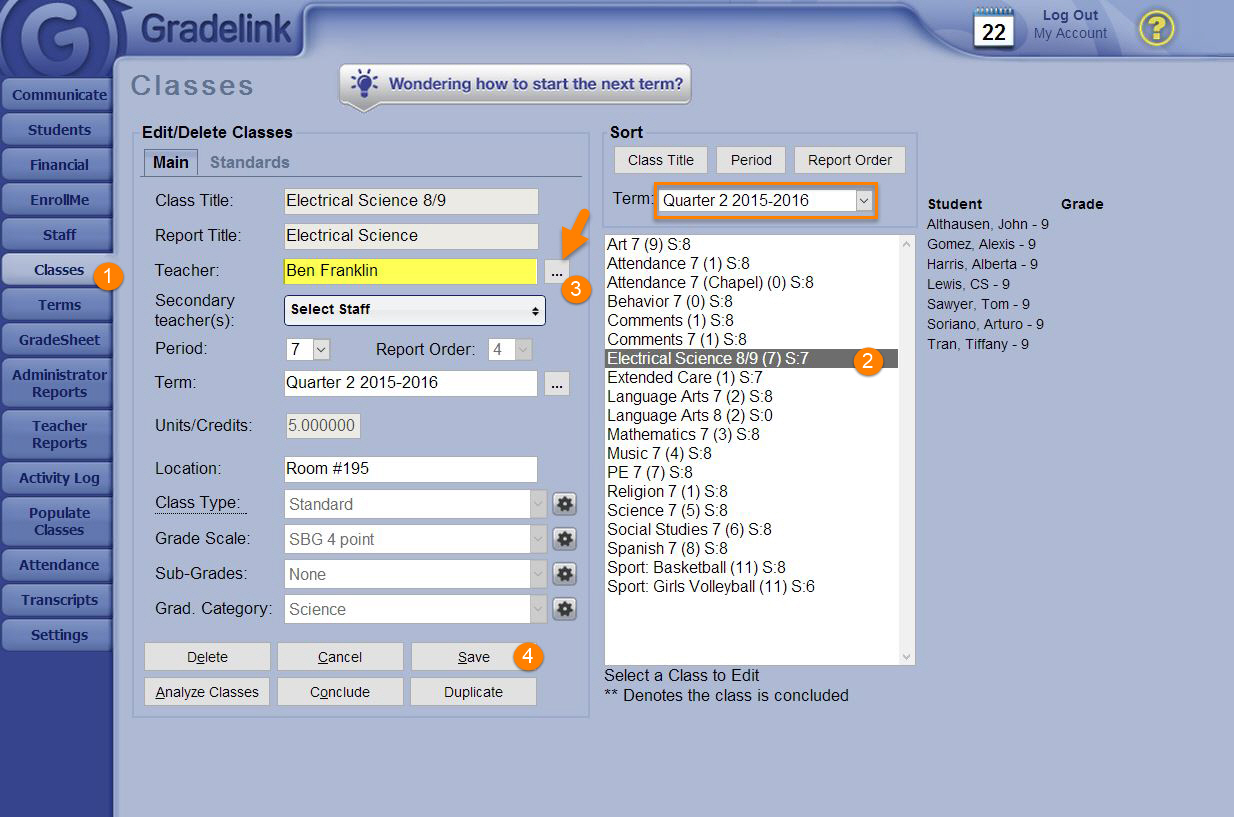Screen dimensions: 1234x817
Task: Click the Delete button
Action: tap(207, 657)
